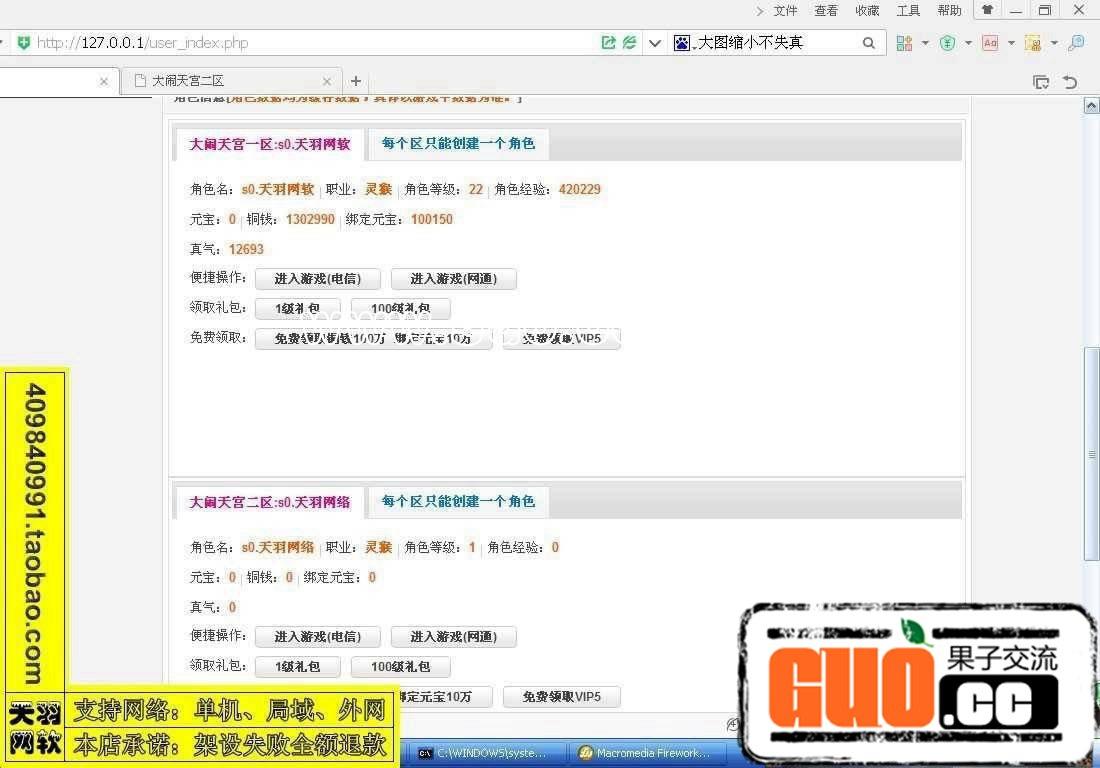This screenshot has height=768, width=1100.
Task: Click the red Ad blocker toolbar icon
Action: point(990,43)
